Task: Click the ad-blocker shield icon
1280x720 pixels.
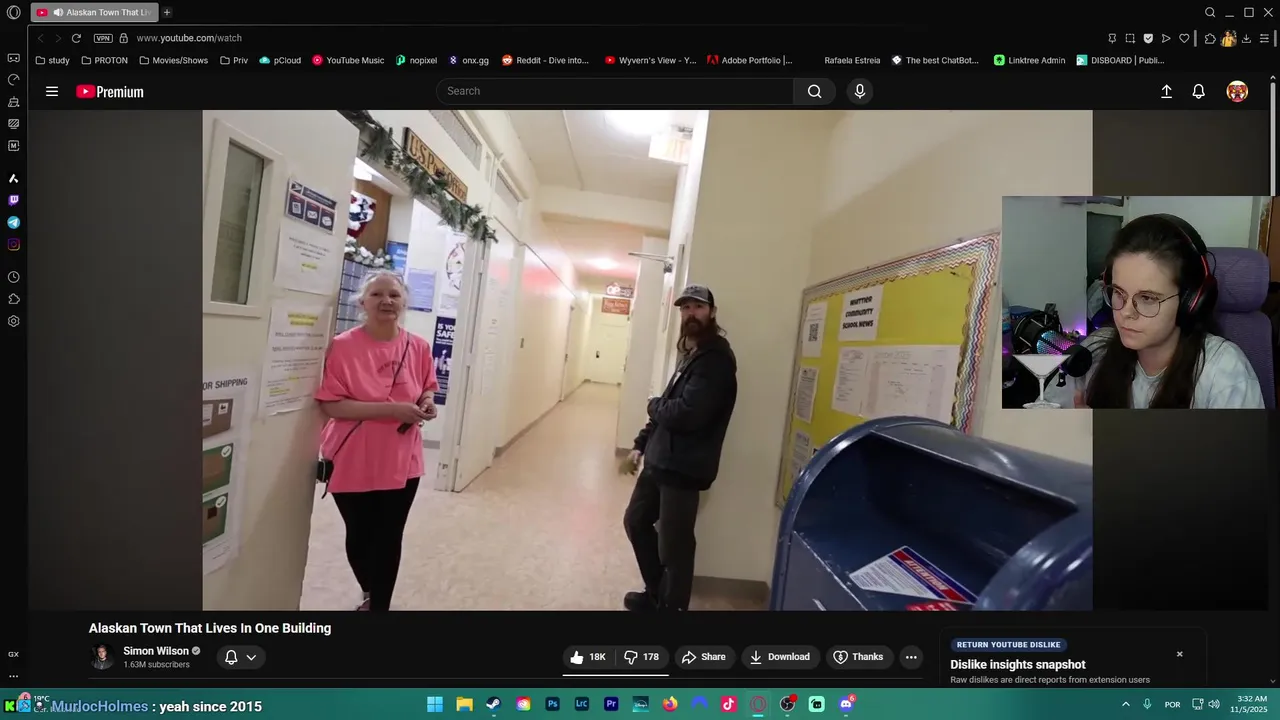Action: click(x=1148, y=38)
